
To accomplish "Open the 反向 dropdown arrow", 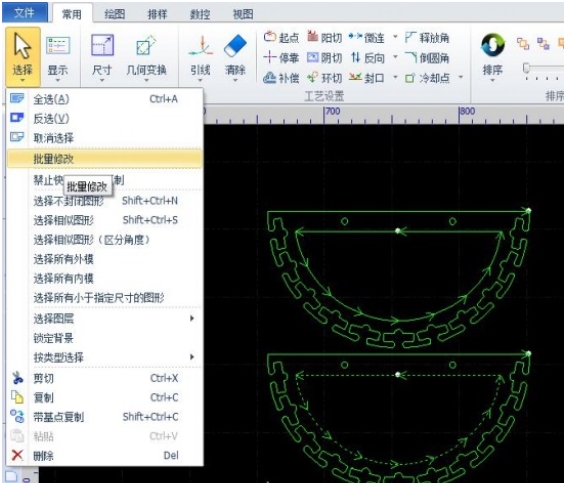I will [x=395, y=57].
